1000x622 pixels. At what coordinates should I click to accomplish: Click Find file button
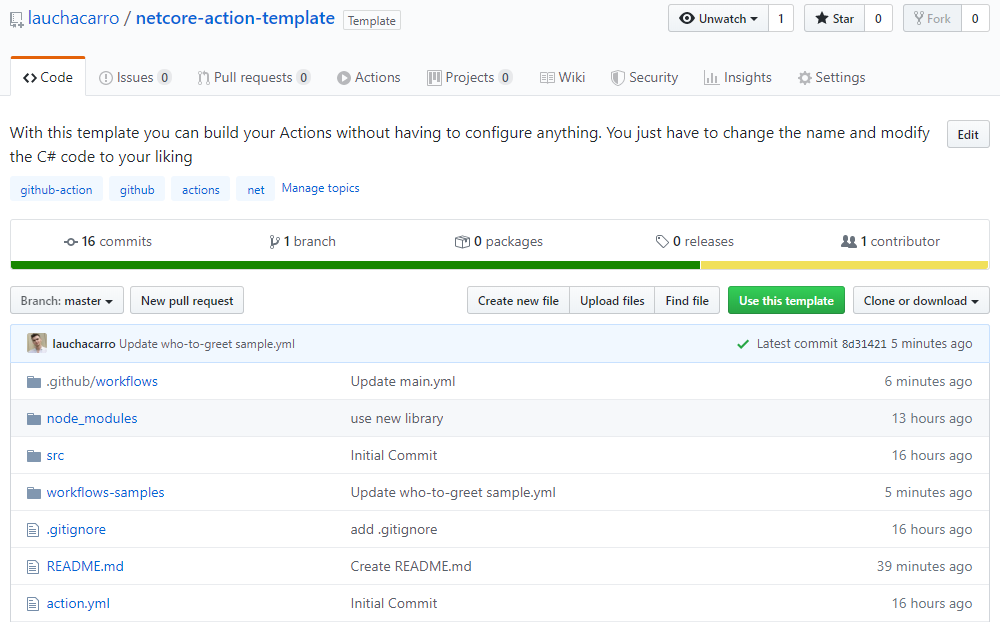687,300
